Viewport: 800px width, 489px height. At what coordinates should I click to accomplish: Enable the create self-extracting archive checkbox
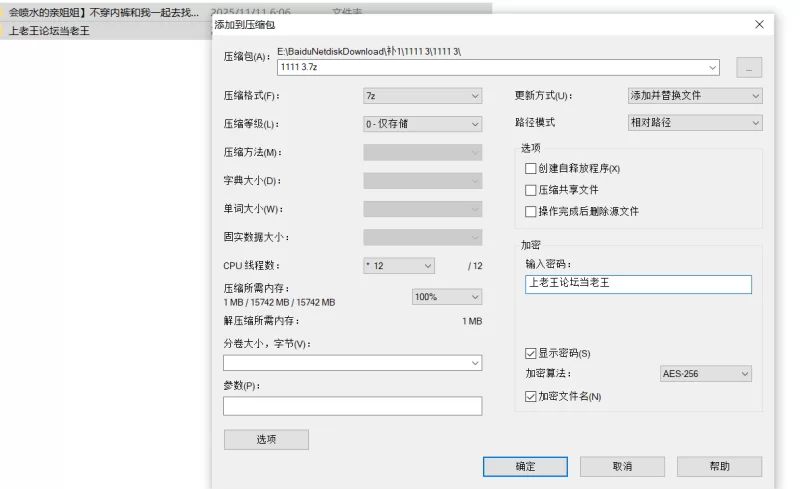click(531, 169)
